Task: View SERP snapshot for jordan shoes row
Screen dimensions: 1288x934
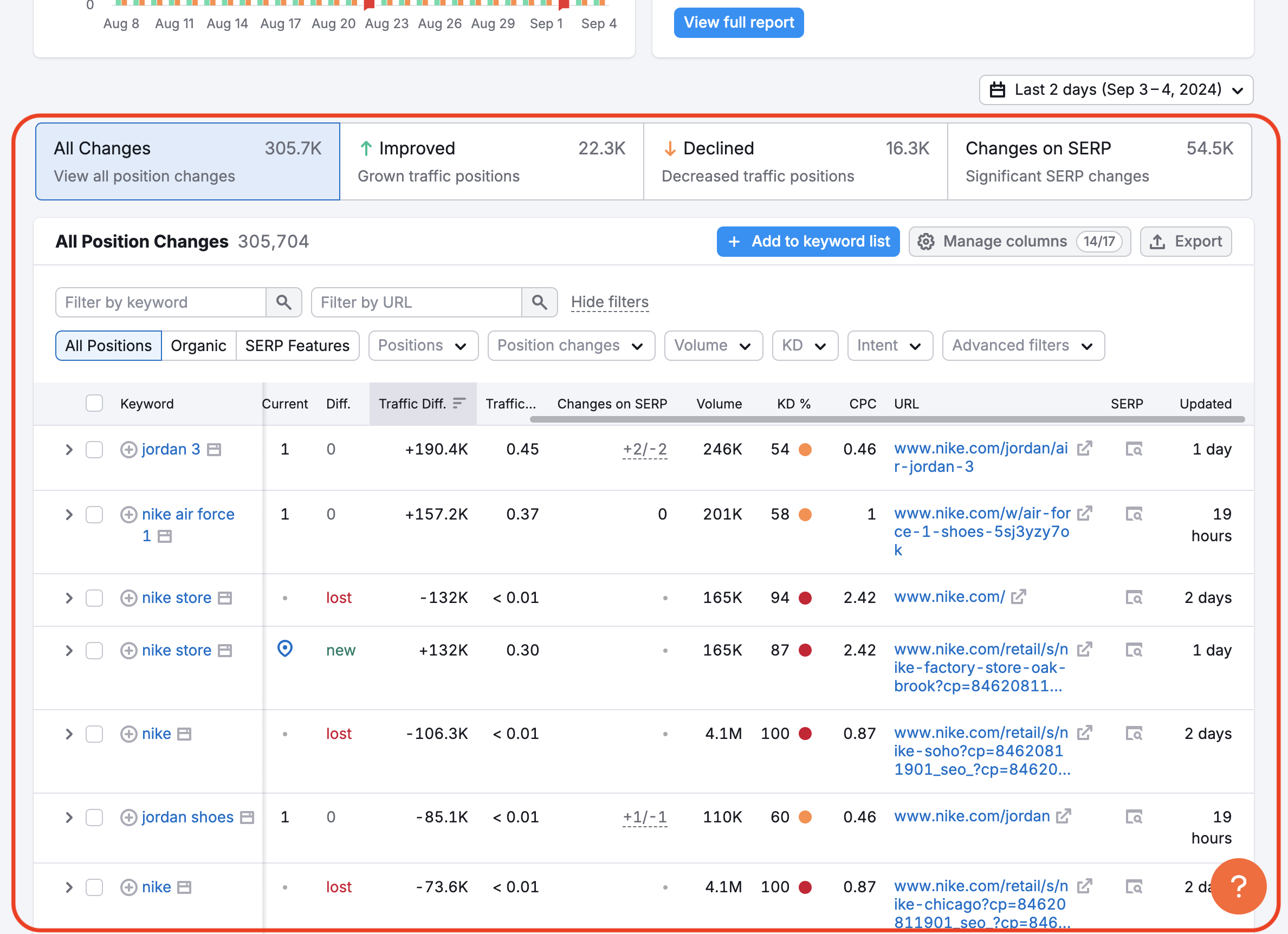Action: (1134, 818)
